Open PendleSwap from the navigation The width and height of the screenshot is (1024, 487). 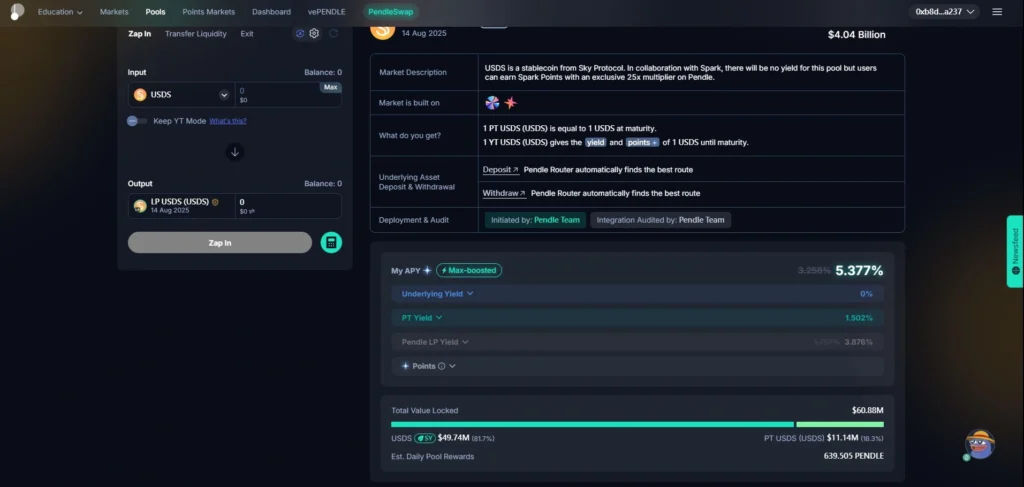pos(391,12)
